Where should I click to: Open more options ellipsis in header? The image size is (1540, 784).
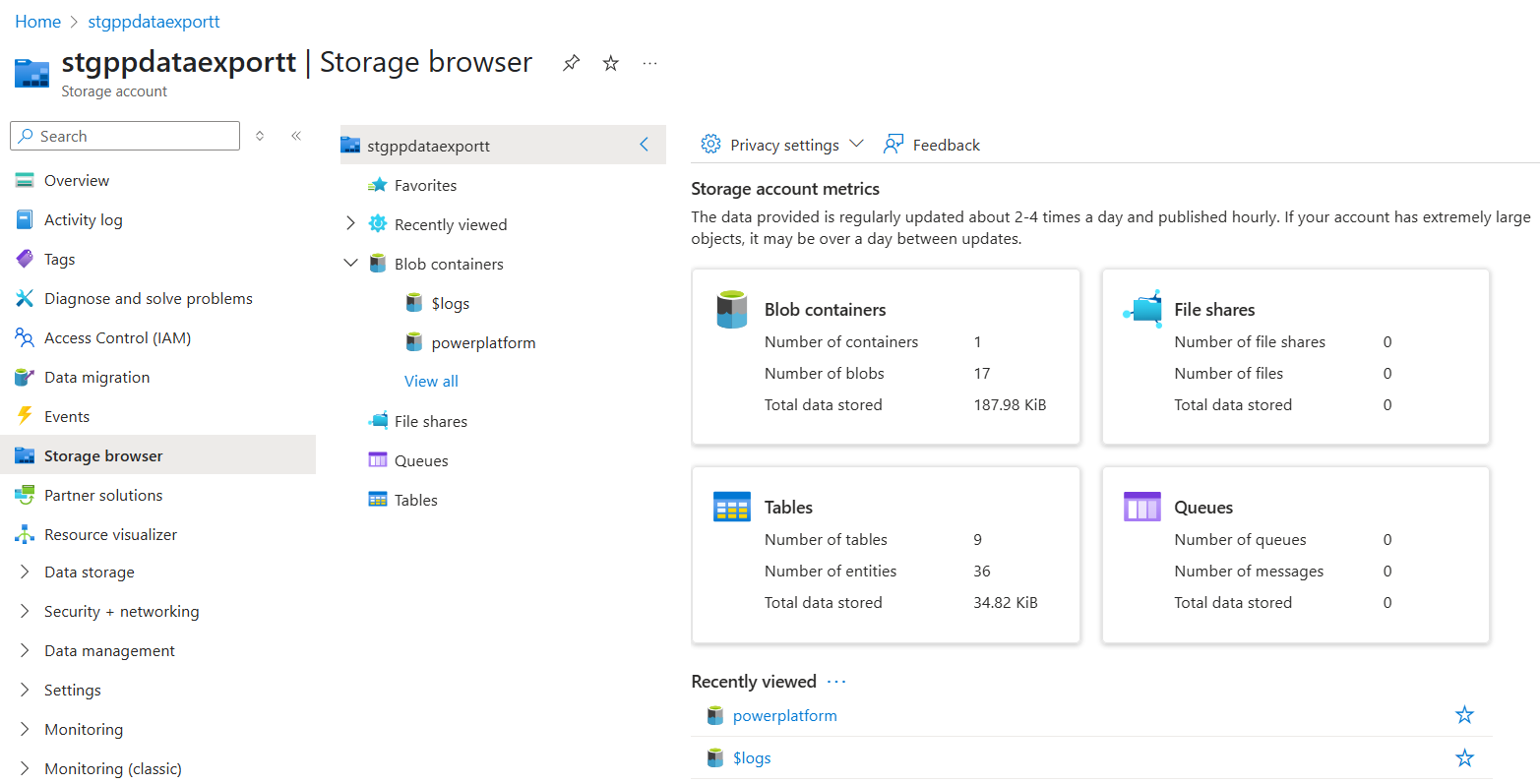[649, 63]
